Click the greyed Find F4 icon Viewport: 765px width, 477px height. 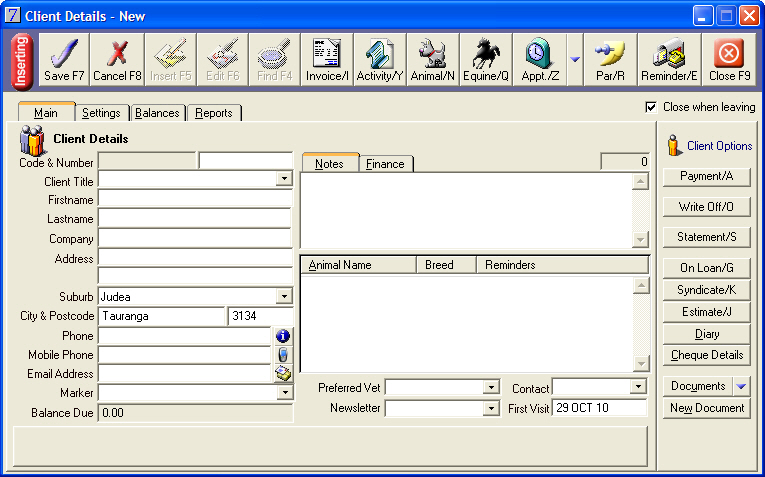coord(275,60)
